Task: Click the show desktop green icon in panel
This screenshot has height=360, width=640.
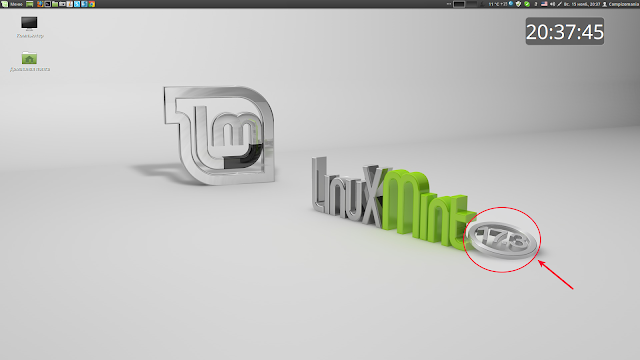Action: pyautogui.click(x=29, y=4)
